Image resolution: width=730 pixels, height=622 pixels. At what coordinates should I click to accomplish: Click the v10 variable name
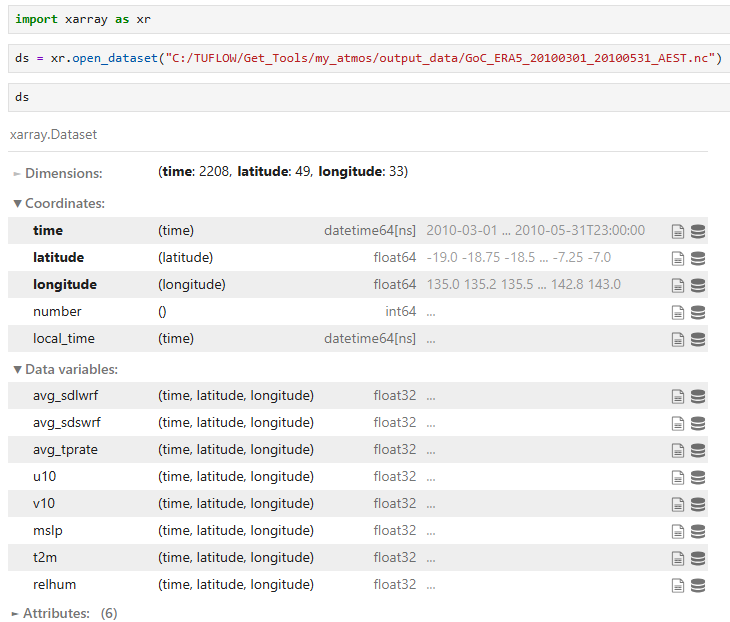(x=44, y=504)
